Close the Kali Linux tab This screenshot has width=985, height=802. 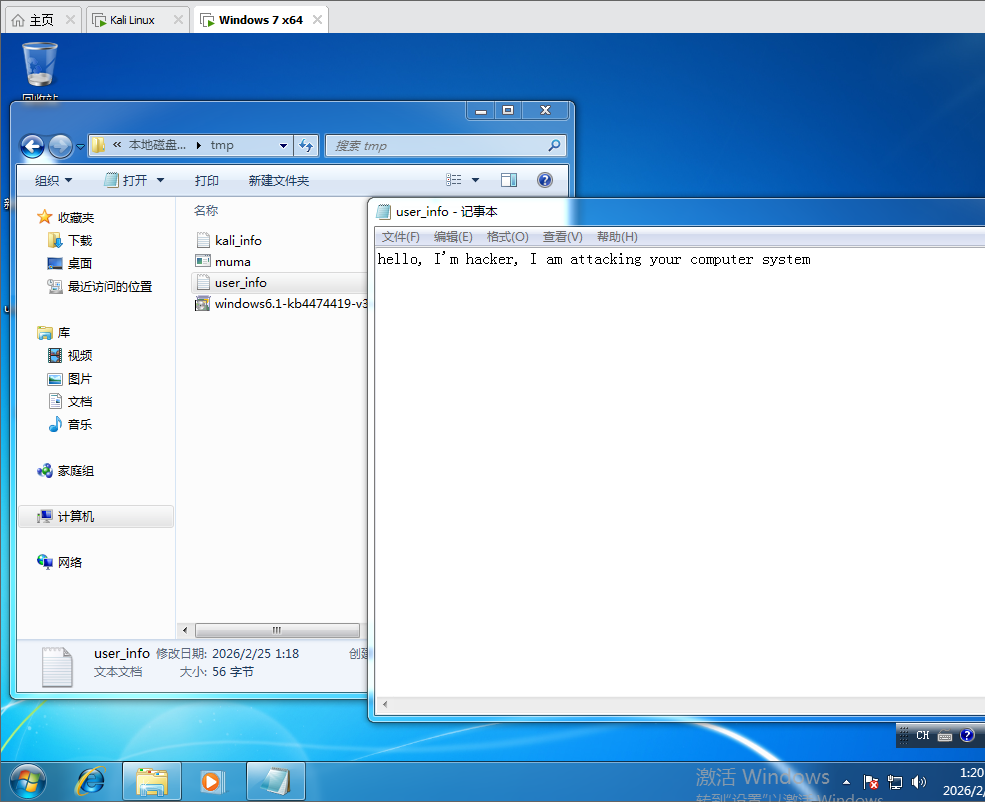click(178, 20)
